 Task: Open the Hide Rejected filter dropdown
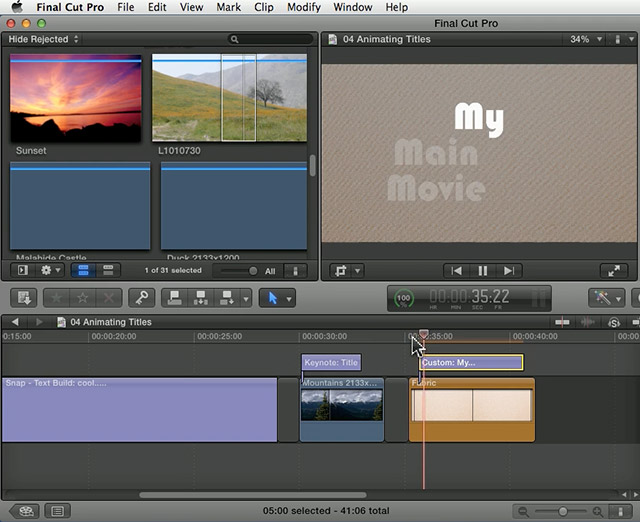43,39
